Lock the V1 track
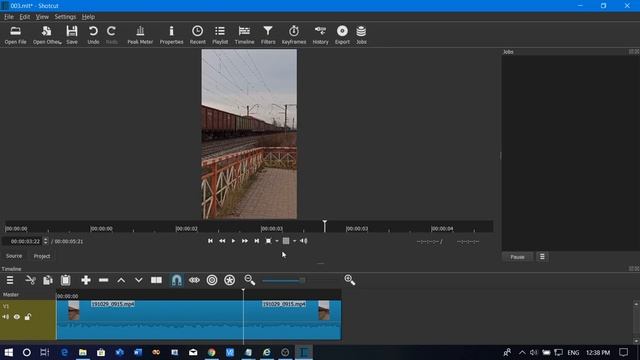 pyautogui.click(x=28, y=317)
